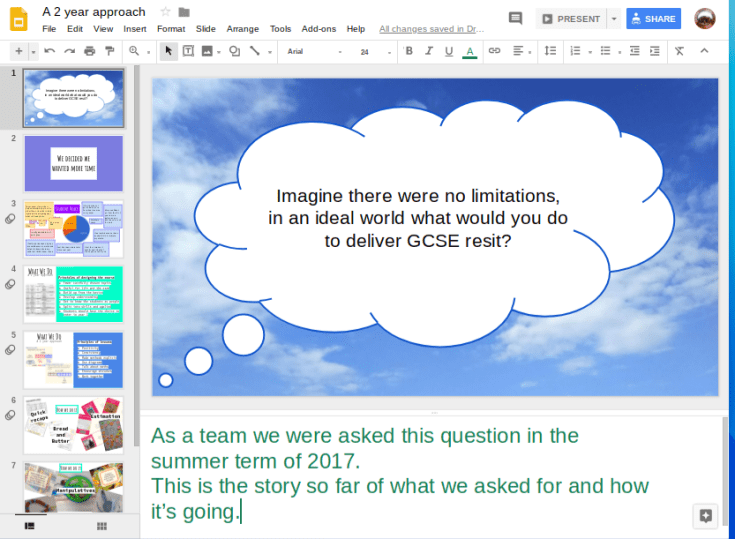Open the text color picker
735x539 pixels.
click(469, 51)
